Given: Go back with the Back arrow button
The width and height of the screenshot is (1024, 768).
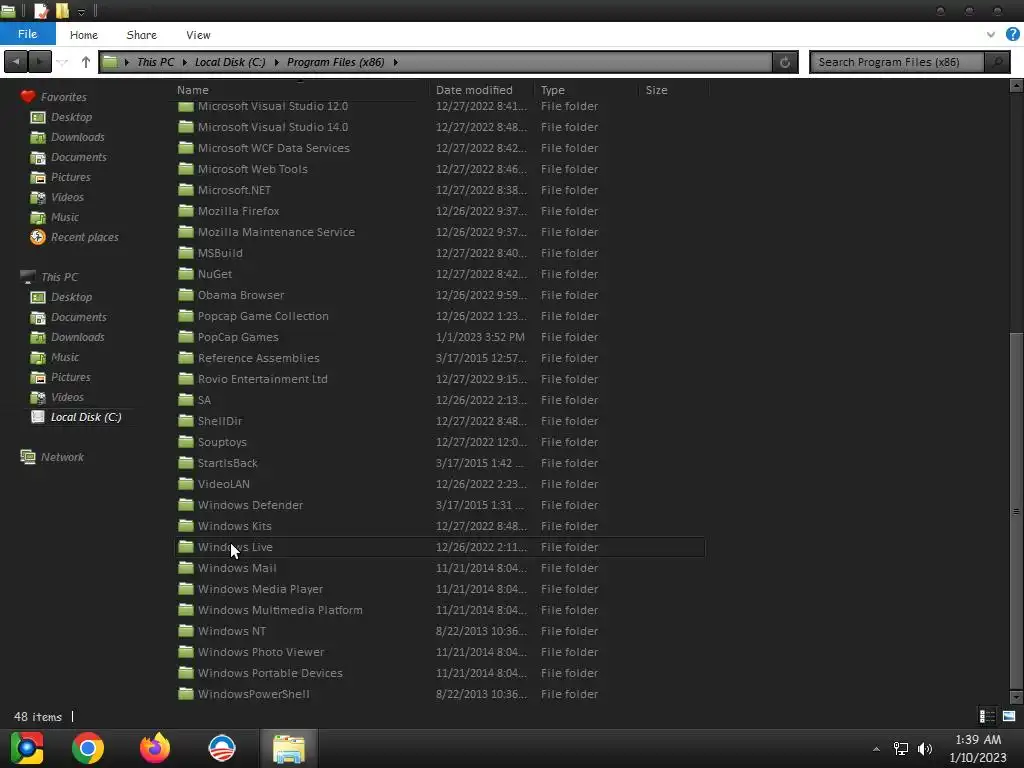Looking at the screenshot, I should click(16, 62).
